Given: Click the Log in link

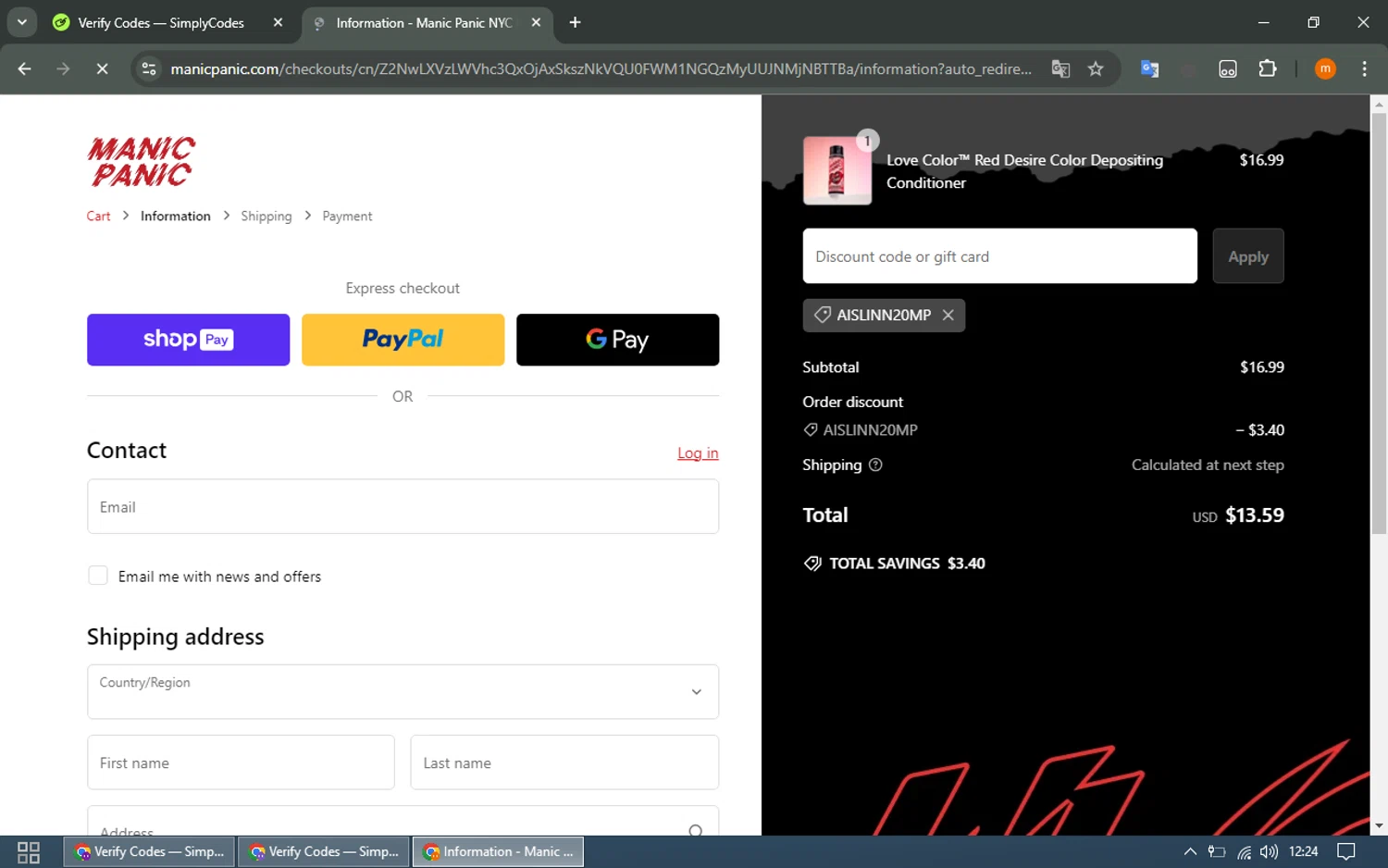Looking at the screenshot, I should pos(698,453).
